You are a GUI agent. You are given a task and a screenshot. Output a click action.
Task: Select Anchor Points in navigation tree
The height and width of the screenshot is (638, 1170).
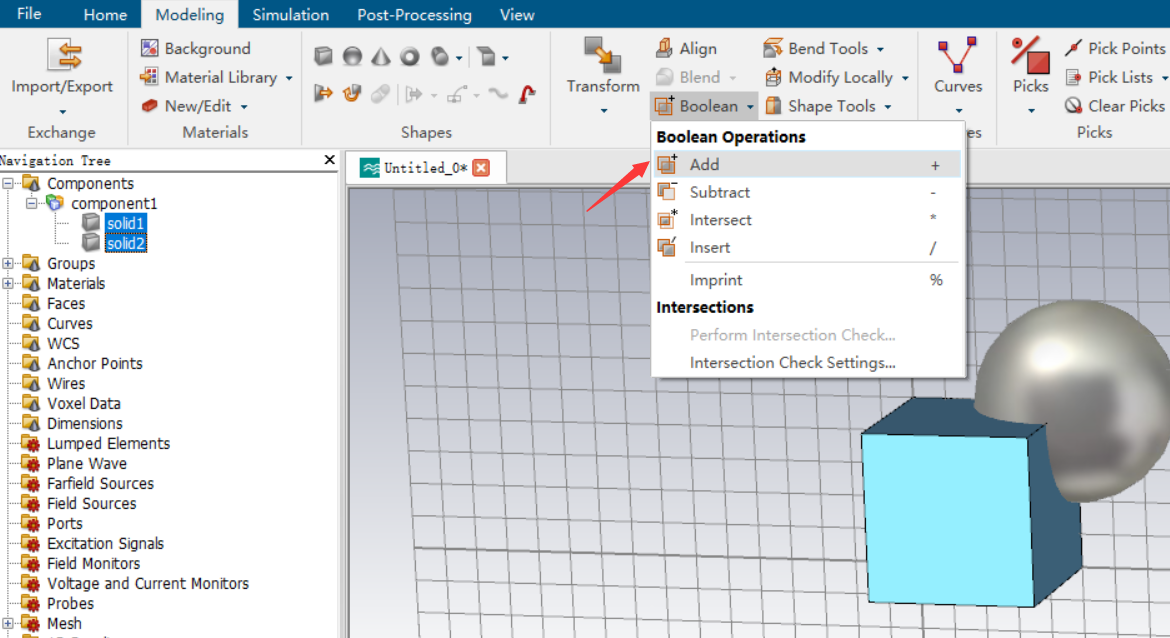click(x=95, y=363)
